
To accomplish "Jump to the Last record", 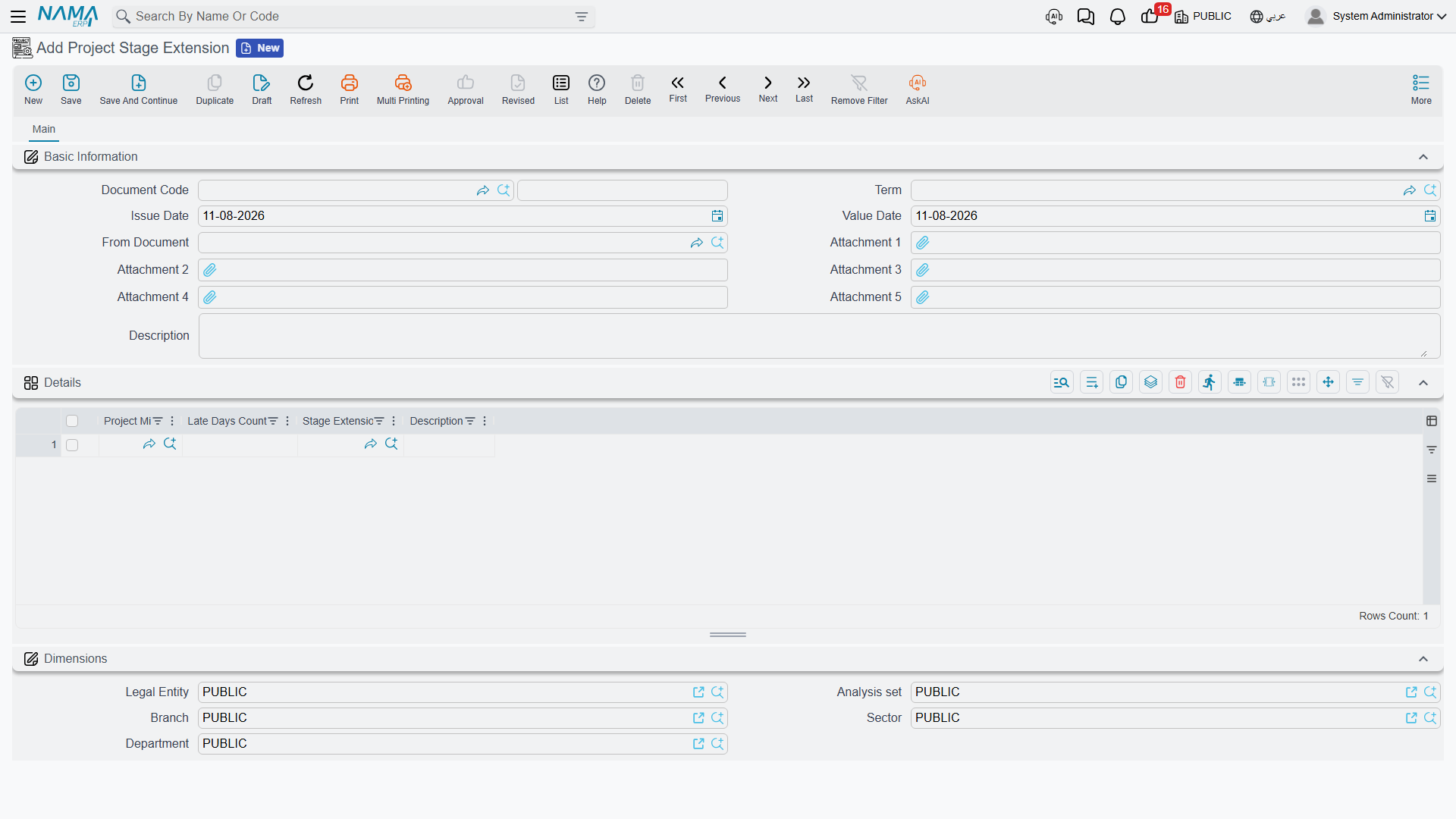I will tap(804, 89).
